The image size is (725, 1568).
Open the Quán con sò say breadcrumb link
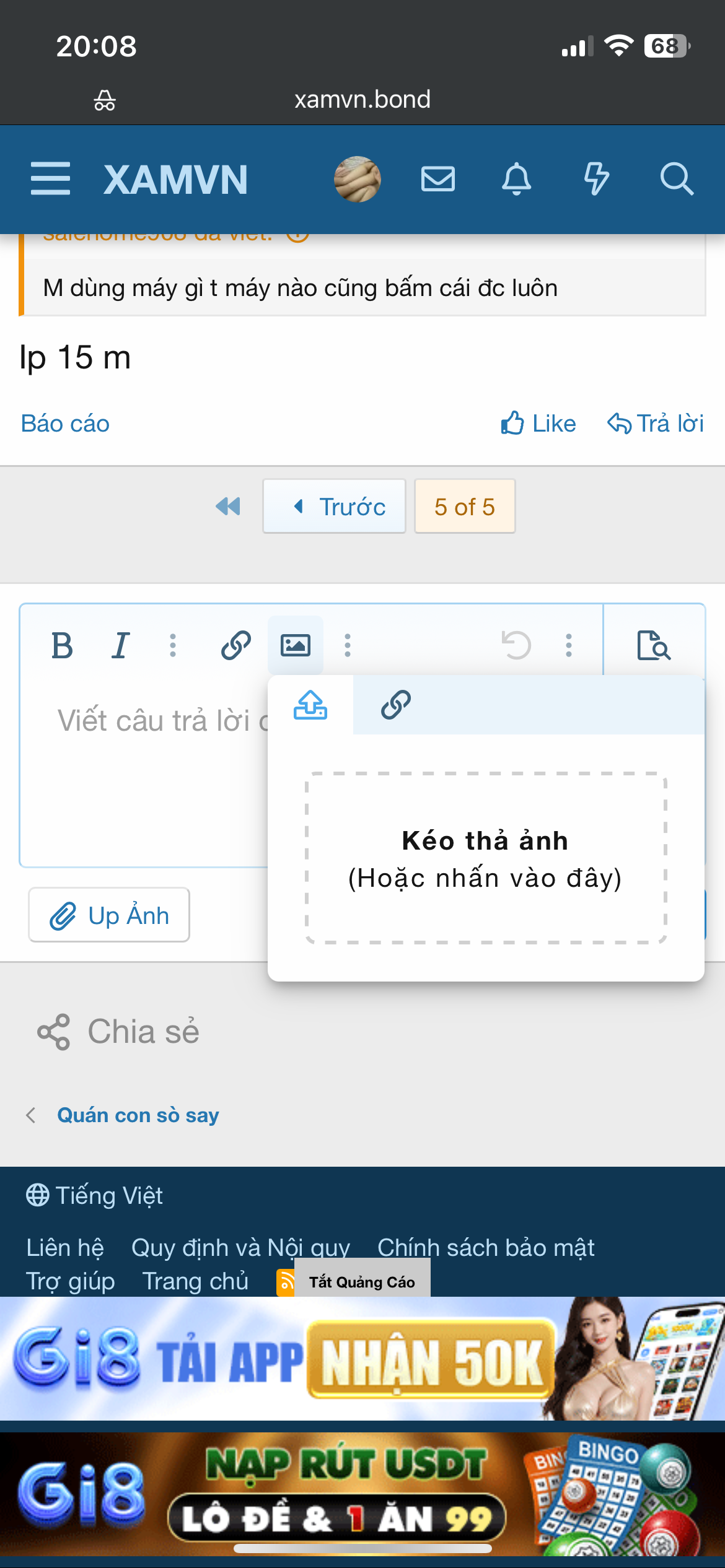coord(138,1115)
